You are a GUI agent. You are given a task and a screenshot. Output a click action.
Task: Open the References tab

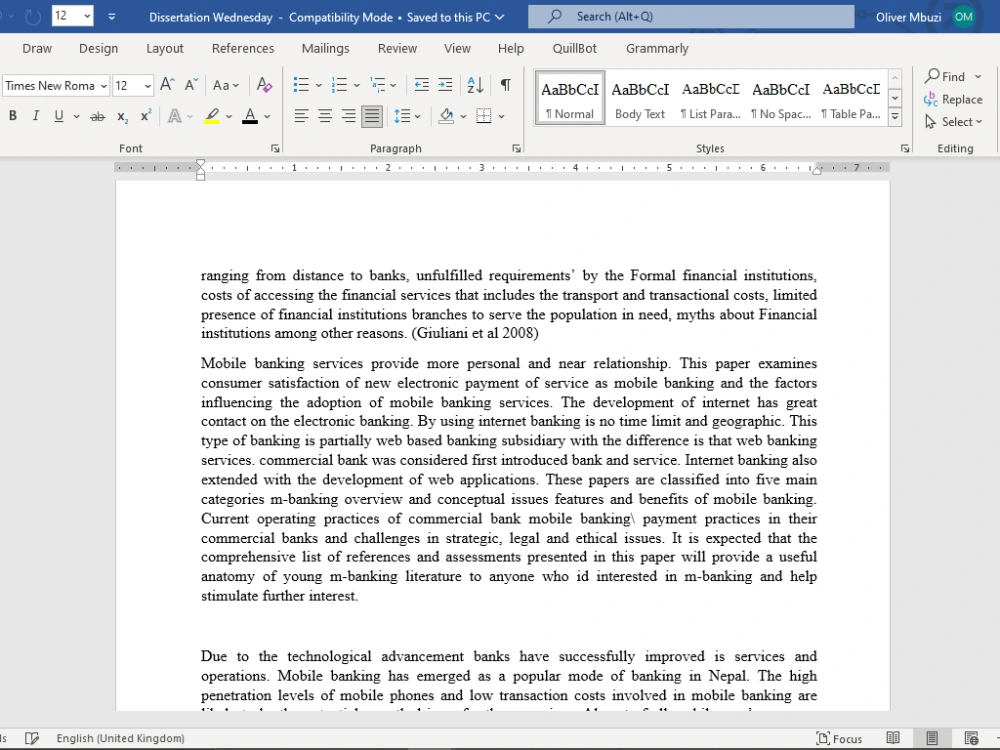click(243, 48)
